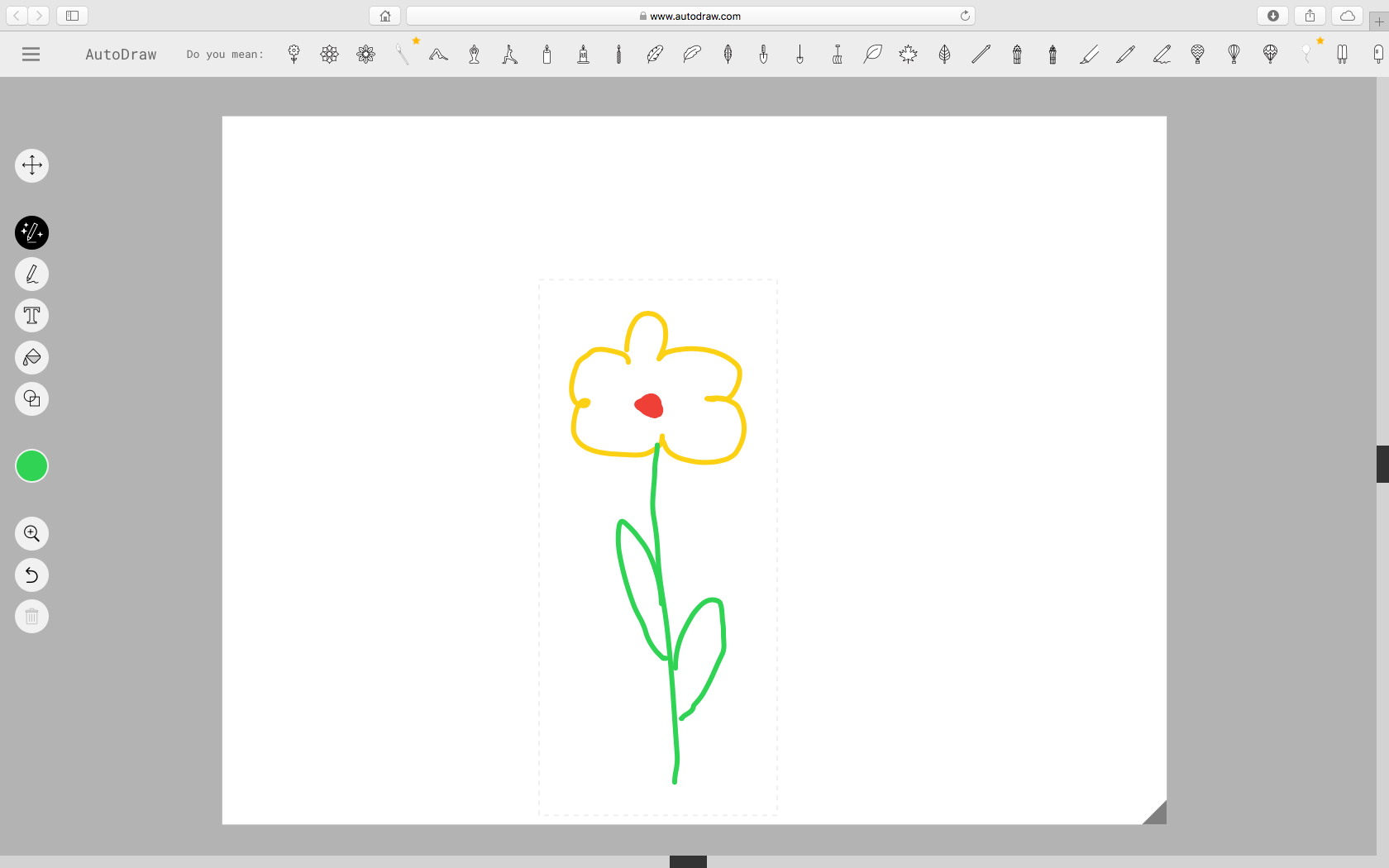This screenshot has height=868, width=1389.
Task: Pick the candle suggestion
Action: coord(547,54)
